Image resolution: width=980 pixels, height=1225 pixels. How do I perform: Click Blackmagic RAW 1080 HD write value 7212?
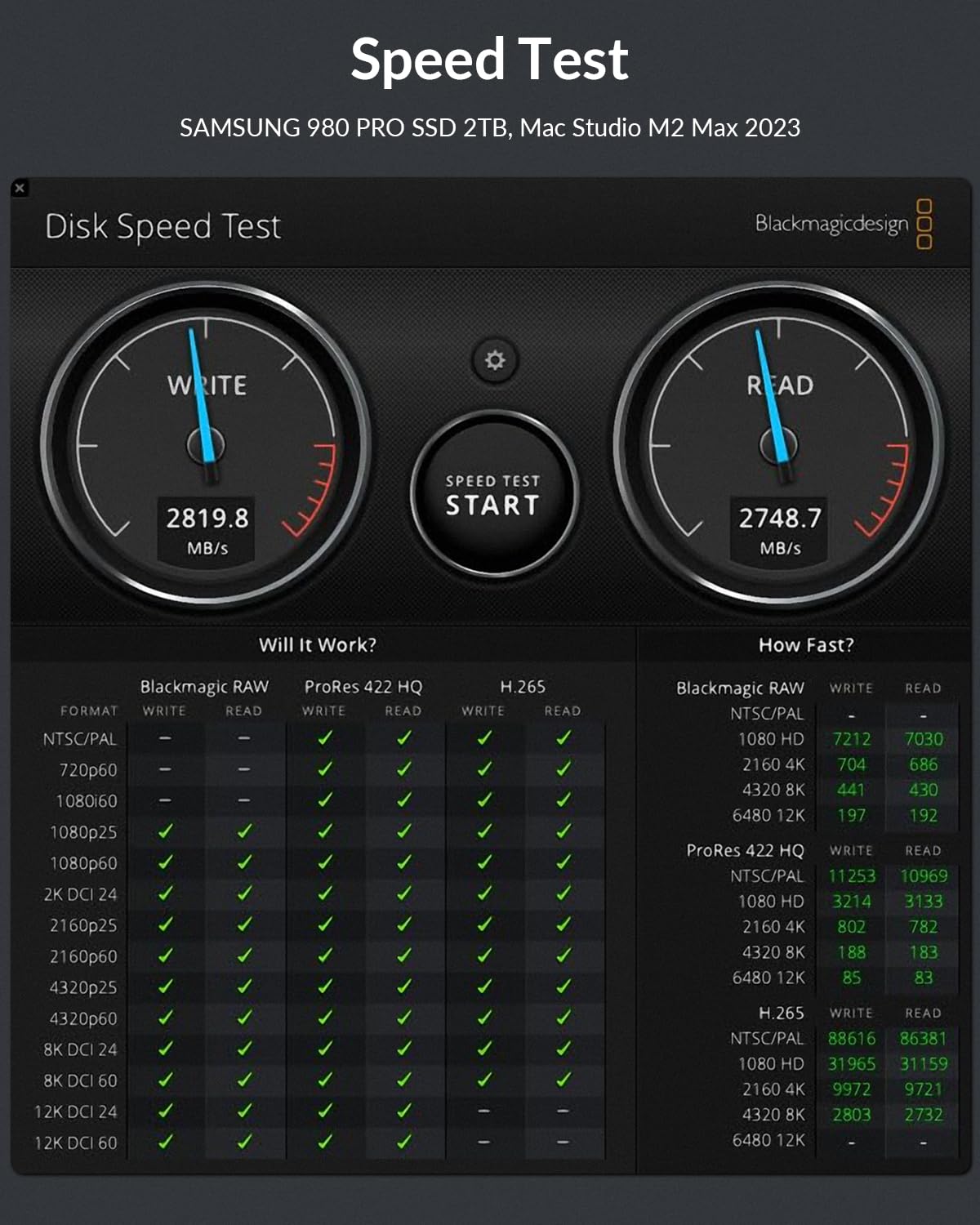852,739
